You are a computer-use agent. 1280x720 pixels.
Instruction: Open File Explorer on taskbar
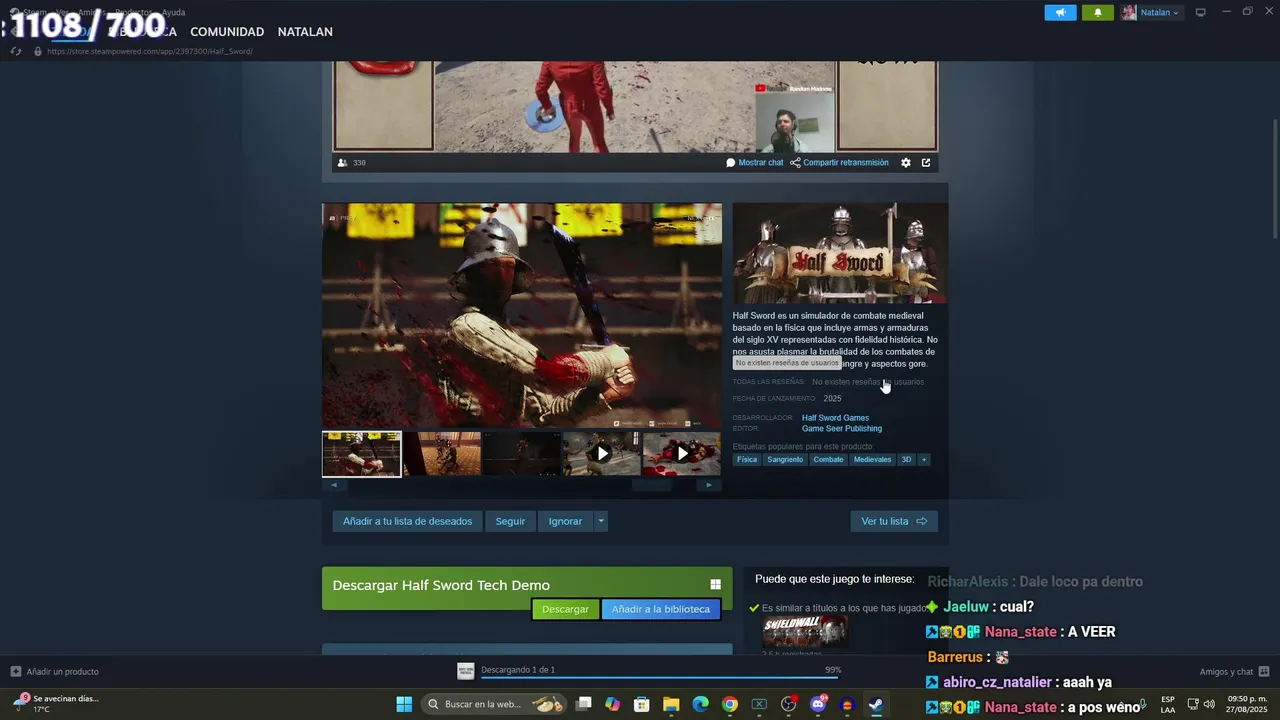click(x=671, y=704)
